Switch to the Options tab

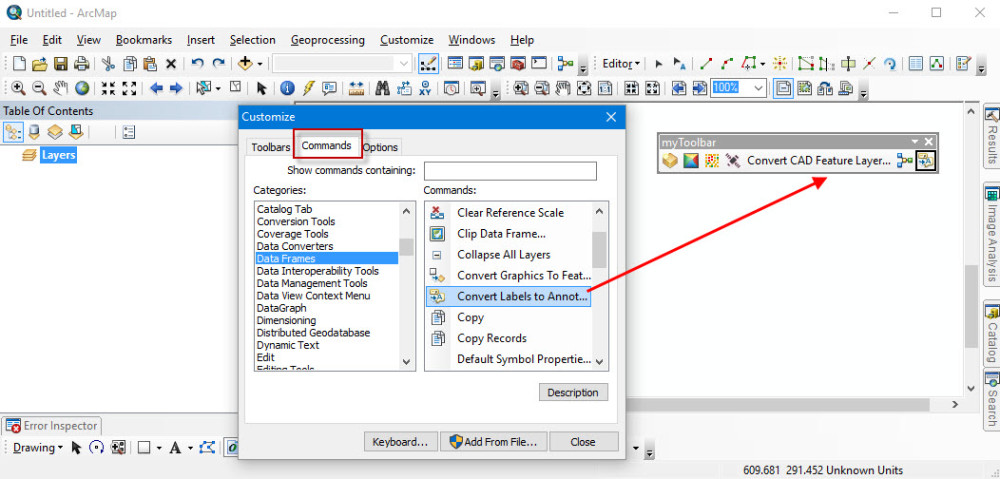pyautogui.click(x=381, y=147)
